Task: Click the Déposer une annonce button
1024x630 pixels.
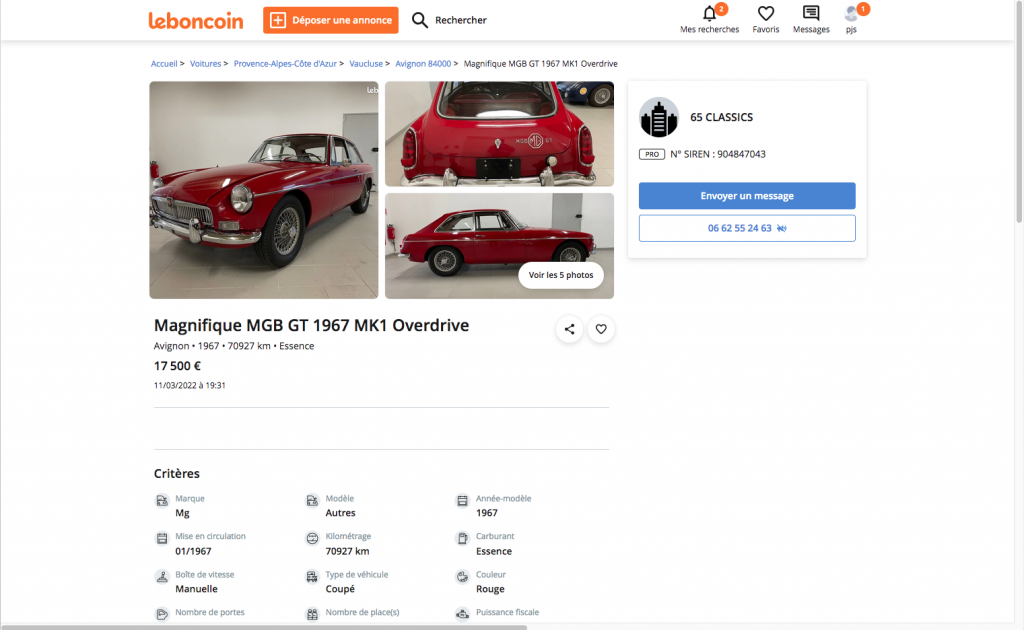Action: [x=330, y=20]
